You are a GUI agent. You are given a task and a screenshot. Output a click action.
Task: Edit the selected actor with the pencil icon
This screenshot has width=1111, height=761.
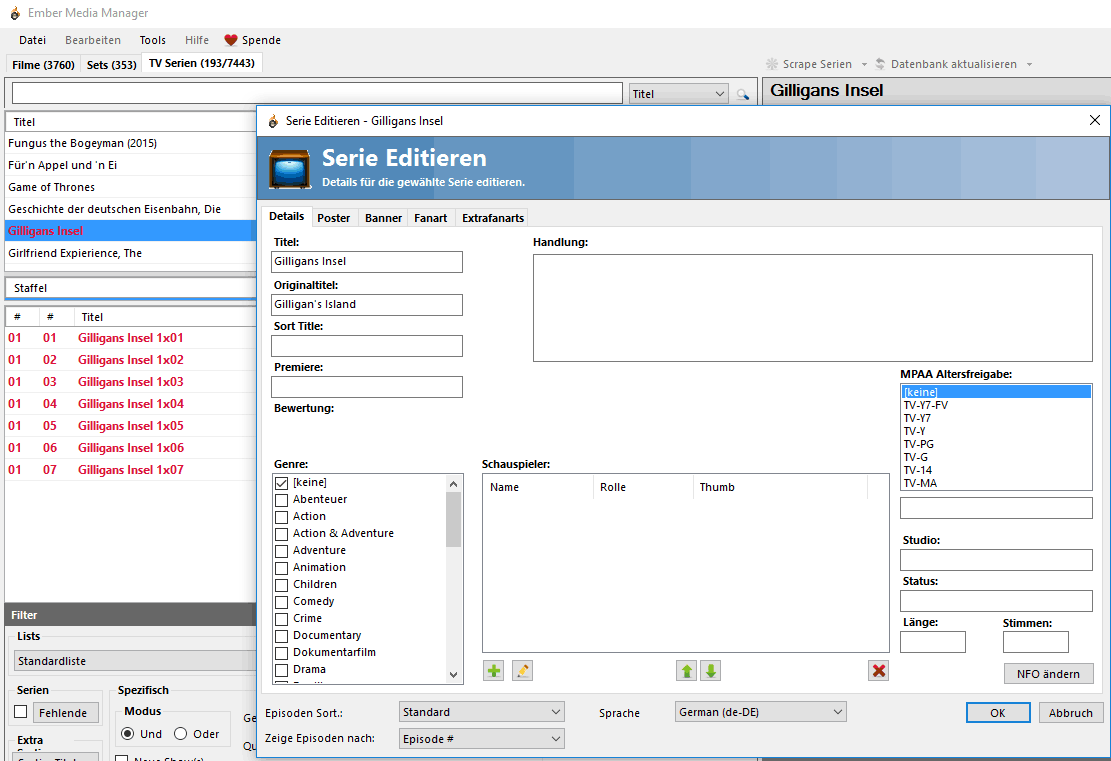click(522, 670)
